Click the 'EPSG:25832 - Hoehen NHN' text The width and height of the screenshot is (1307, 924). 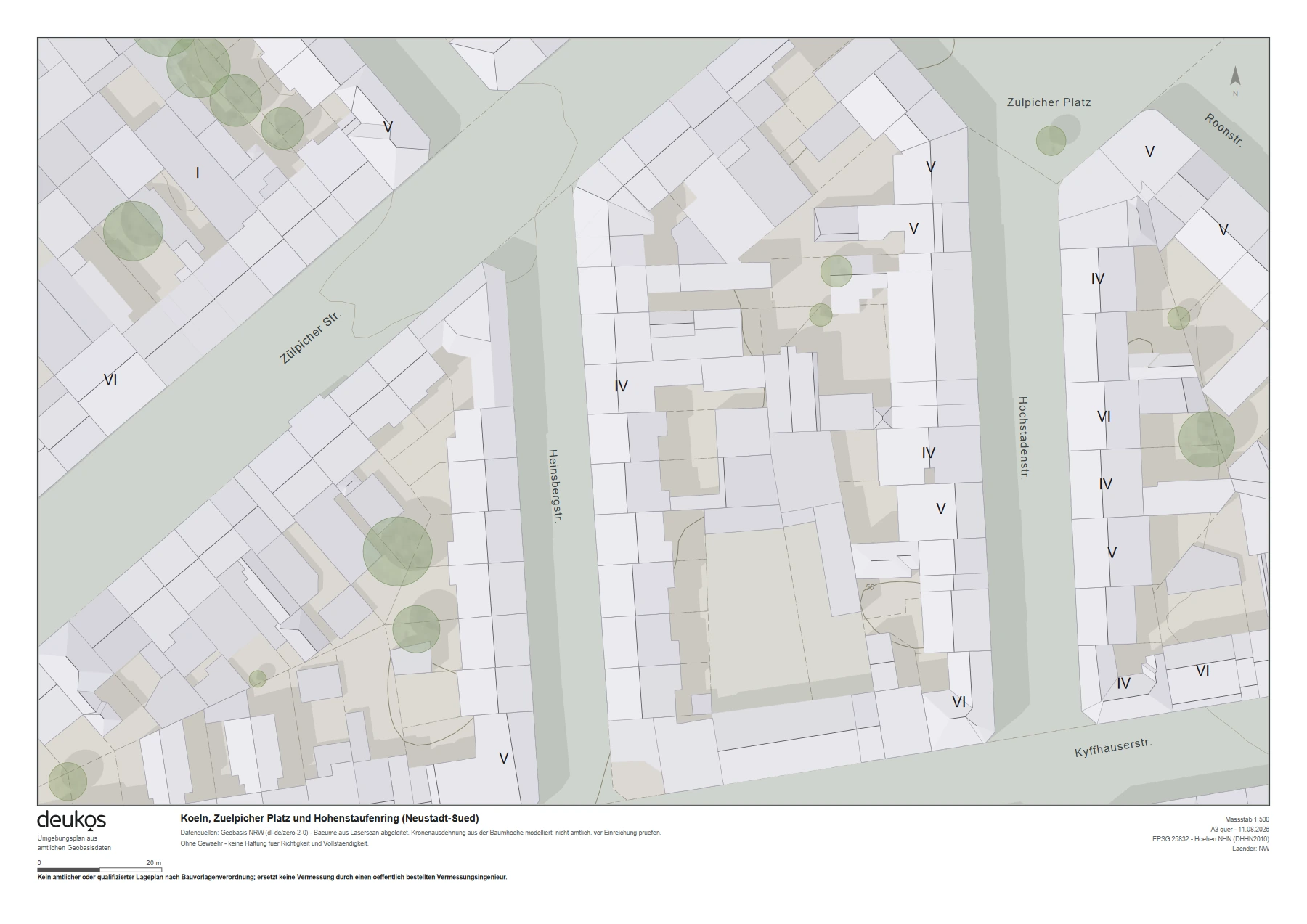[1210, 838]
